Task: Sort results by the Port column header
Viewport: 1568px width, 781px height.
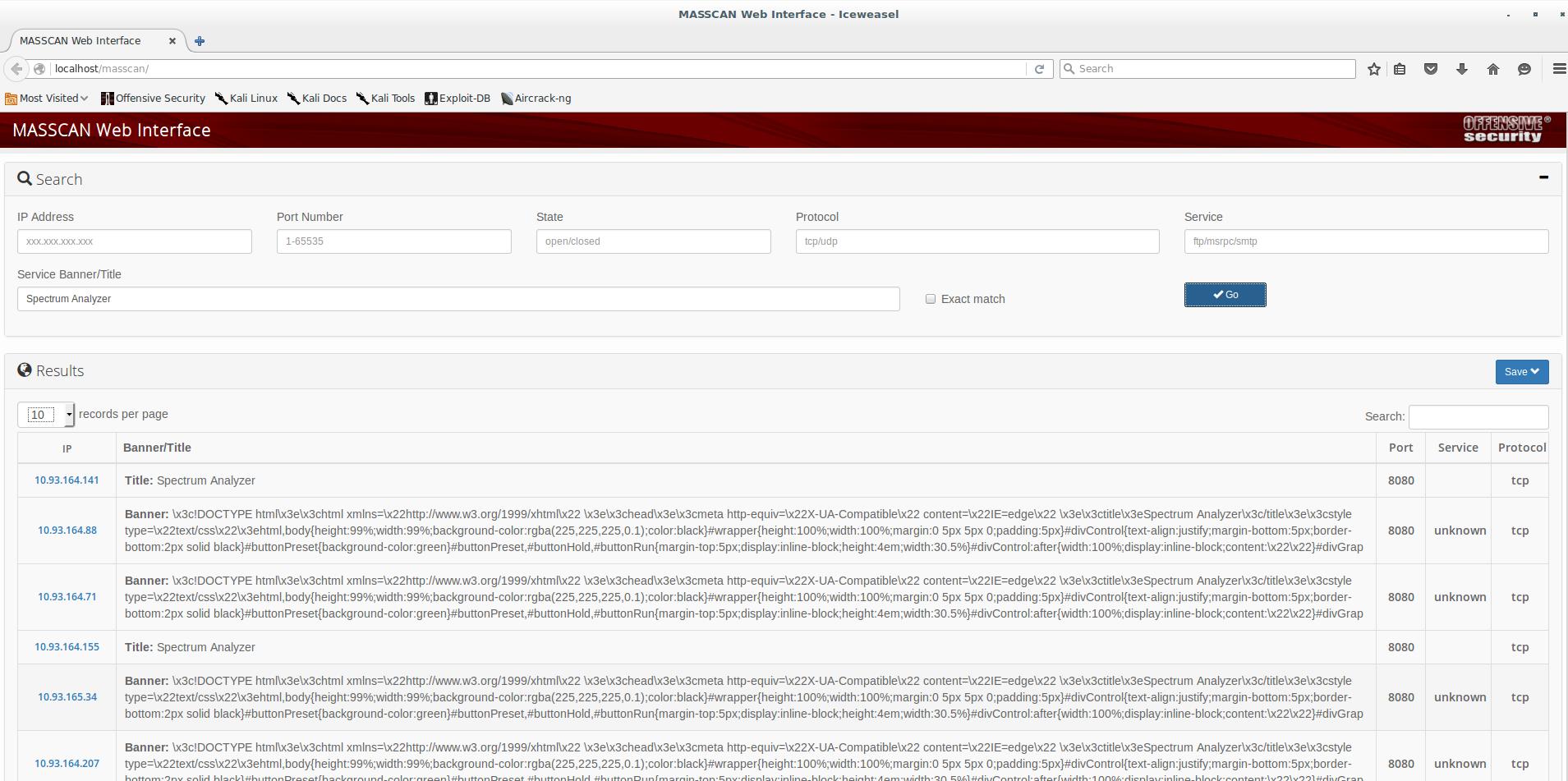Action: click(x=1400, y=448)
